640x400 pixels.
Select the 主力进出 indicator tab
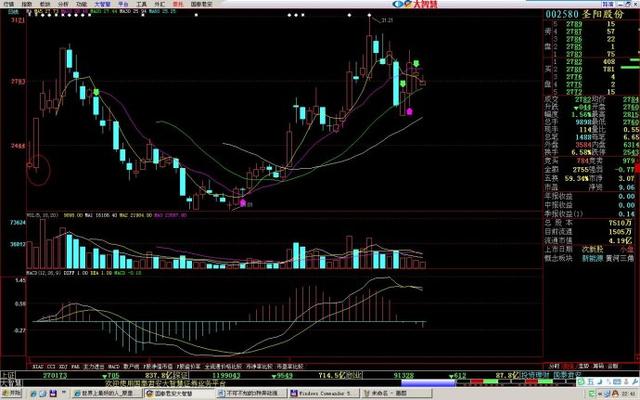(x=94, y=367)
